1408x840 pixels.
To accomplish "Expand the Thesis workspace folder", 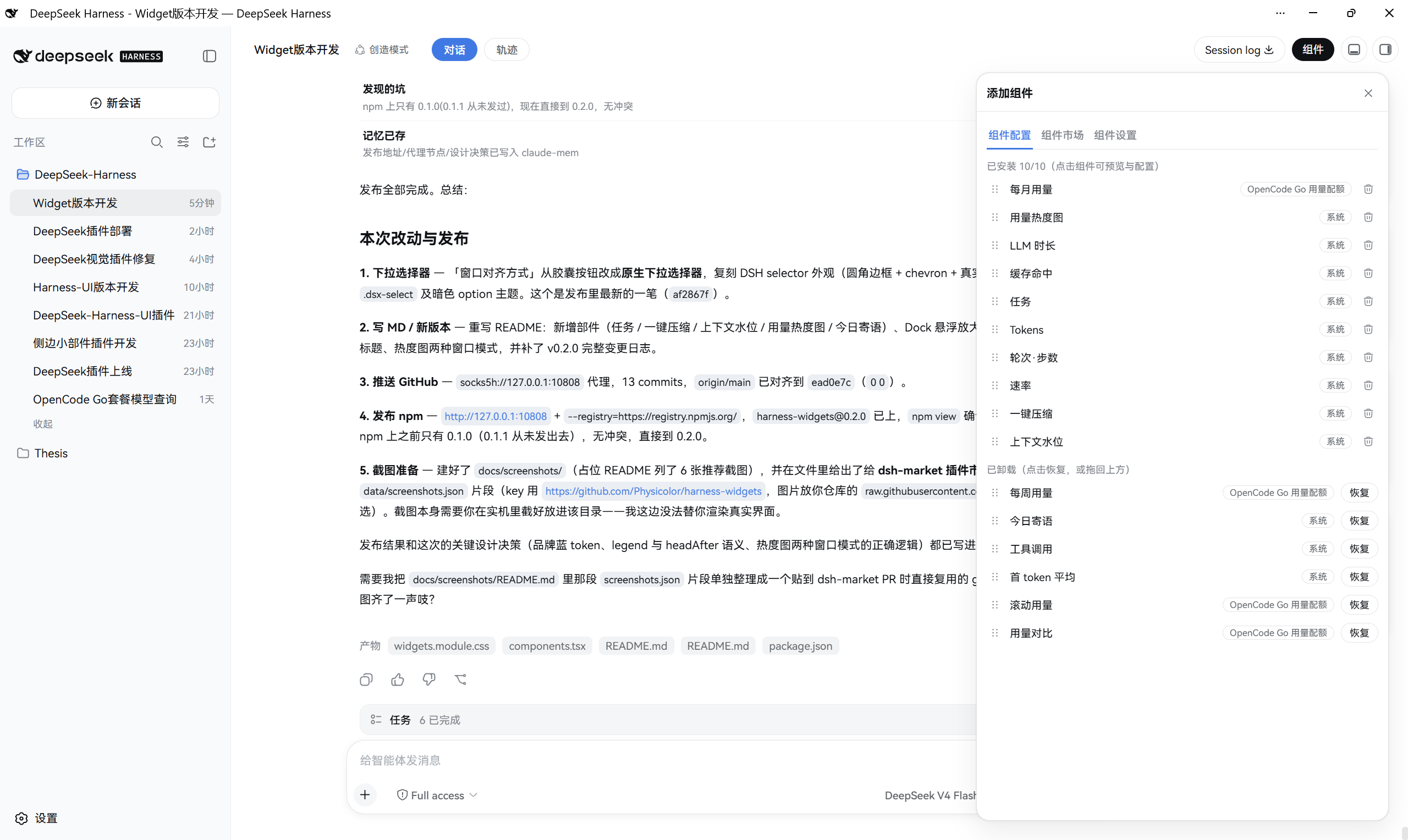I will 116,453.
